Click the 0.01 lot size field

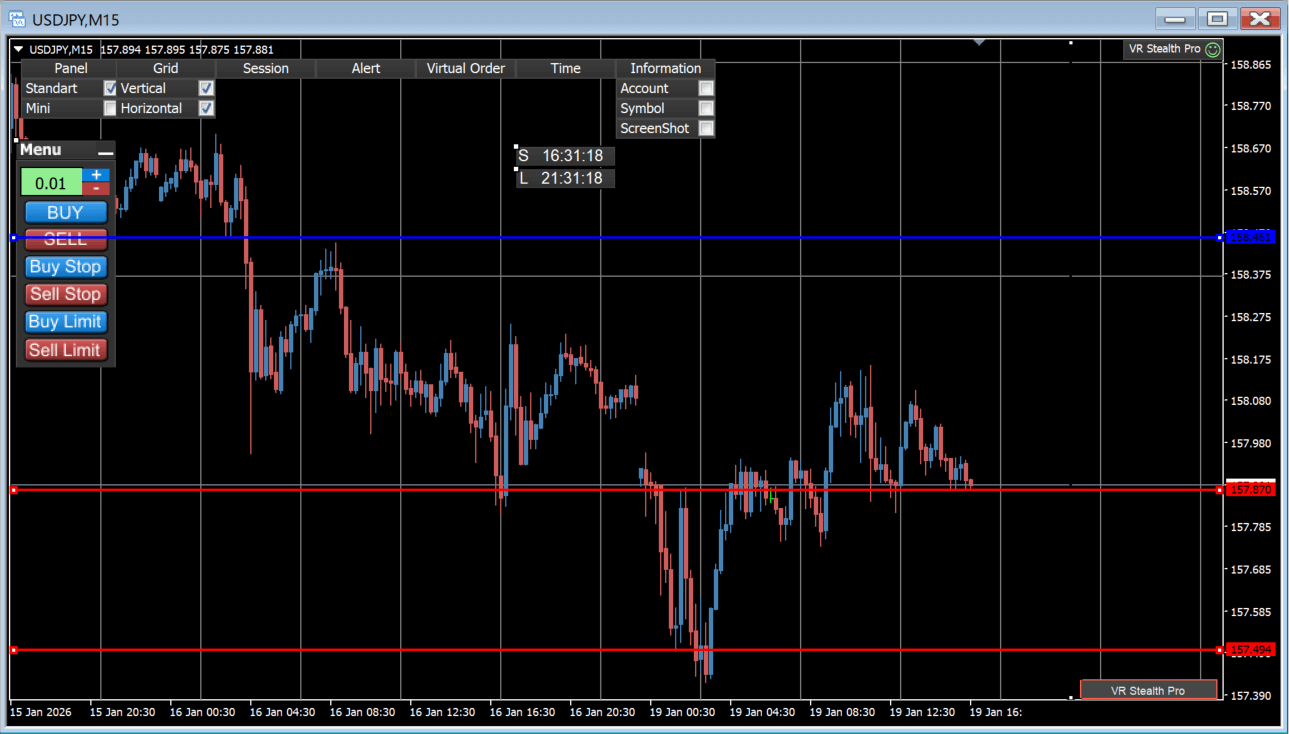51,183
